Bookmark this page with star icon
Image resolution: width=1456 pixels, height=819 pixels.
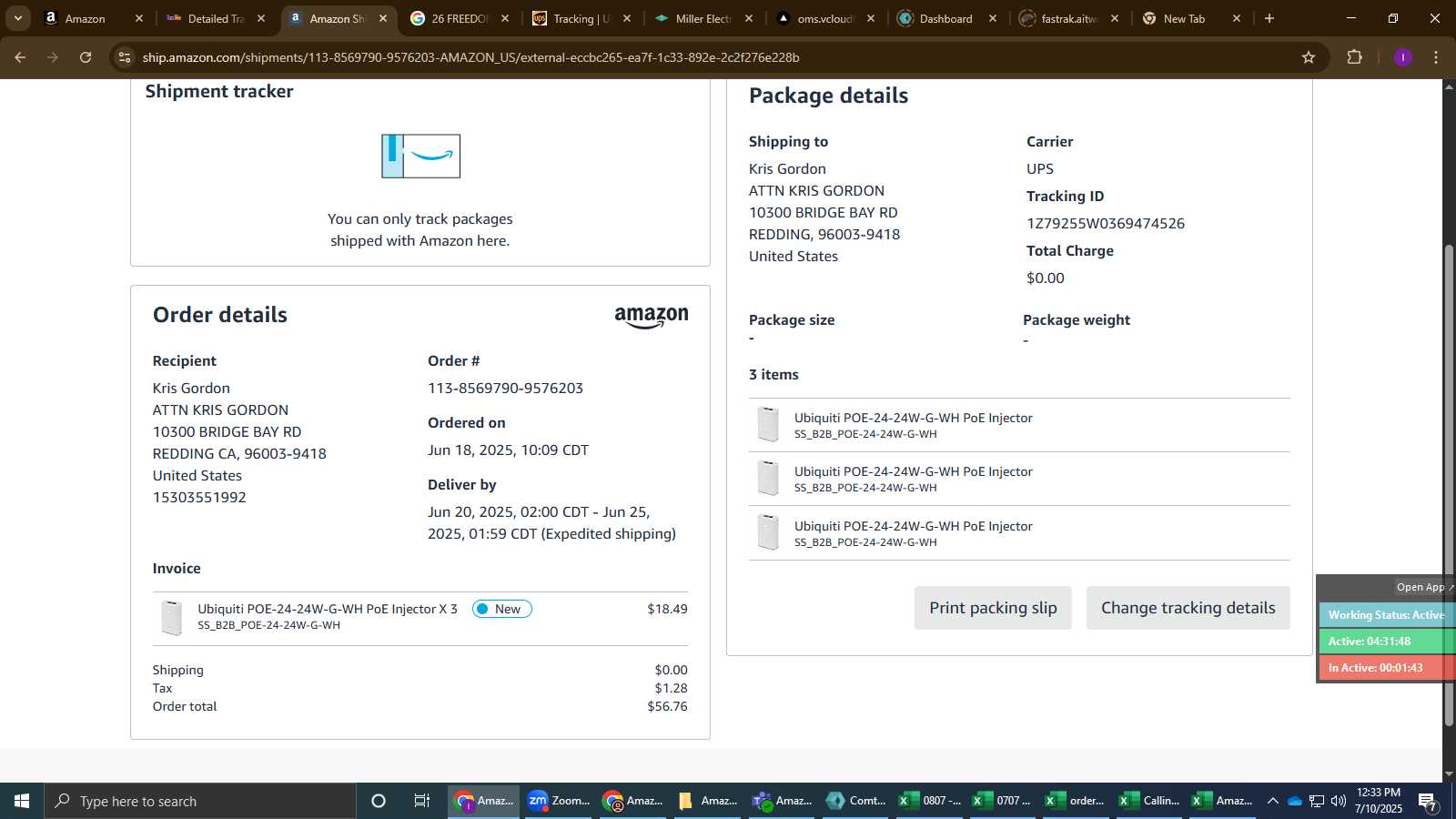coord(1309,57)
